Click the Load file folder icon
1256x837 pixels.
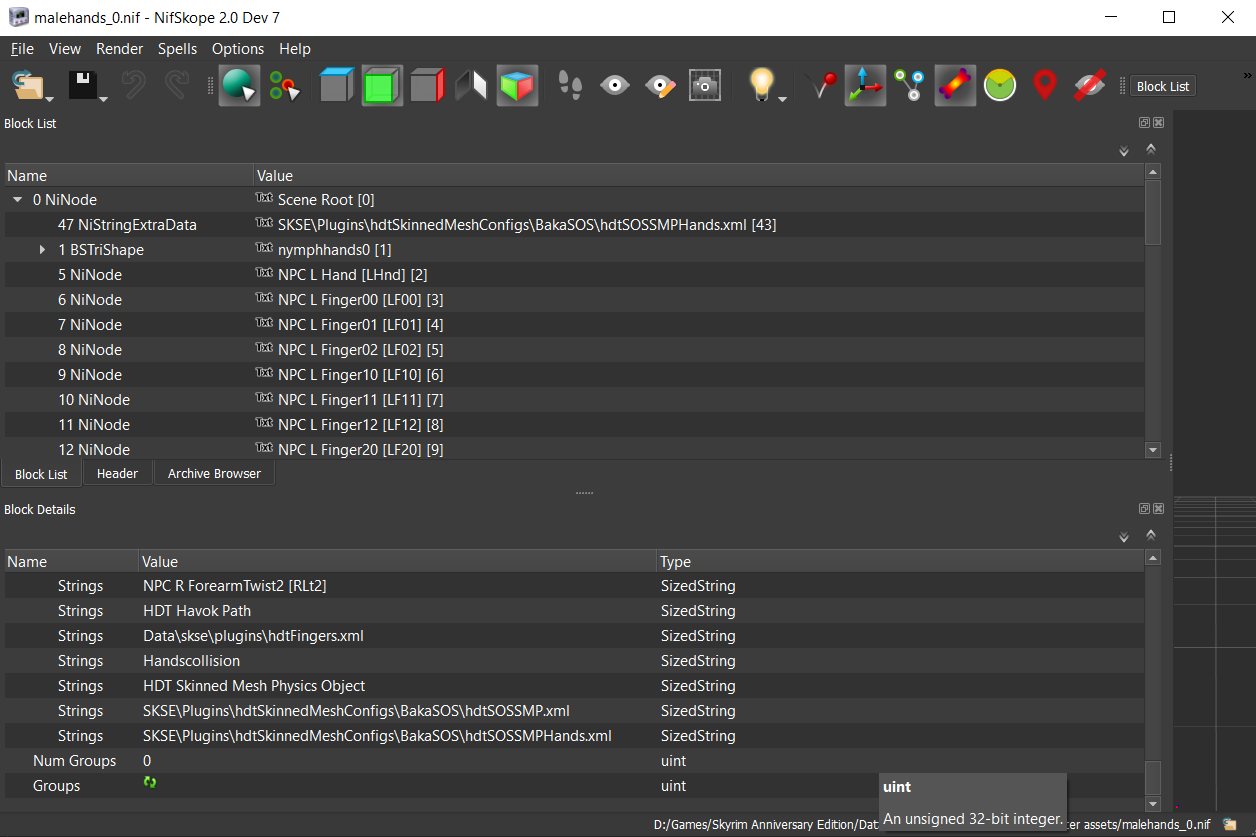coord(28,86)
